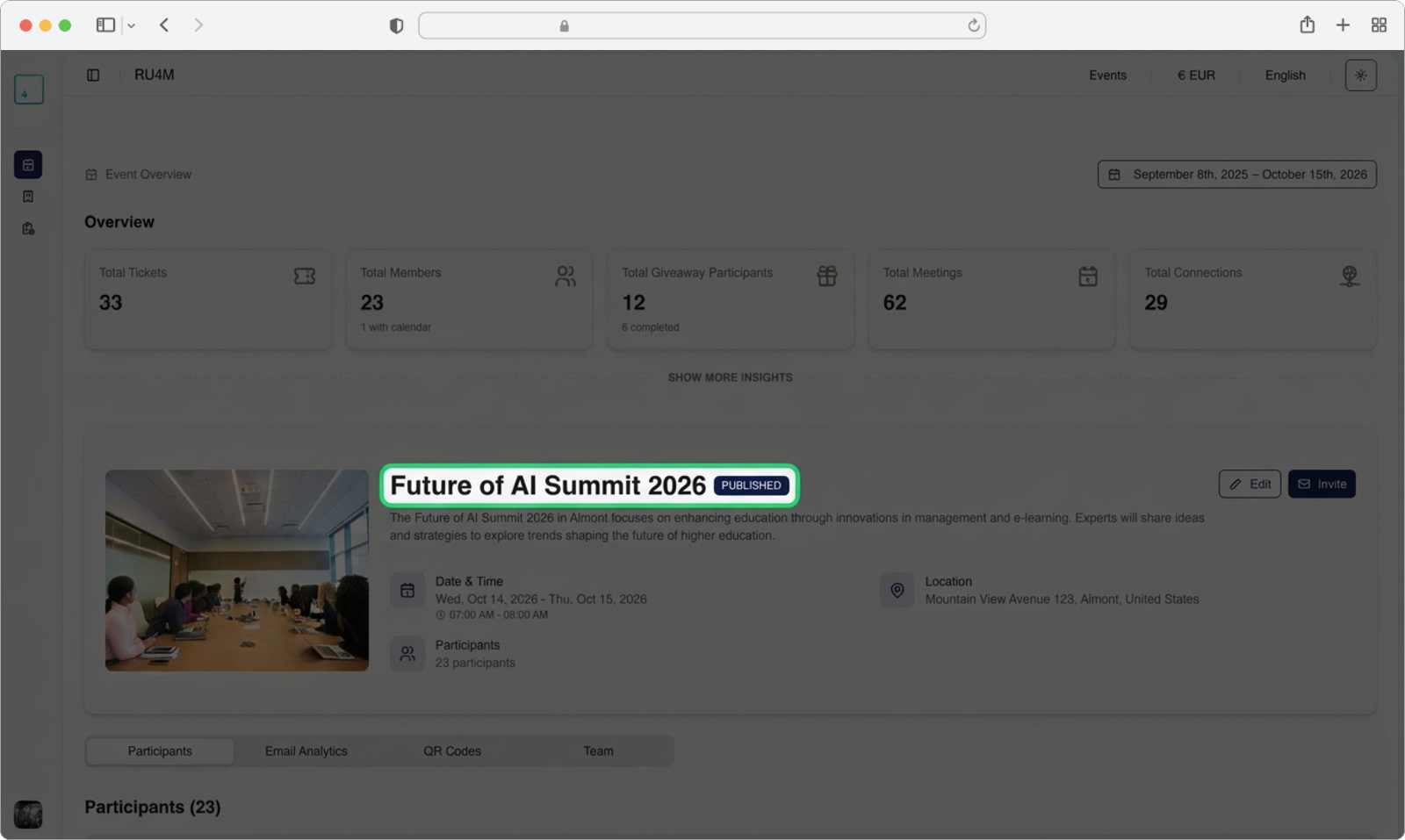Click the connections icon on Total Connections card
The width and height of the screenshot is (1405, 840).
(1350, 276)
